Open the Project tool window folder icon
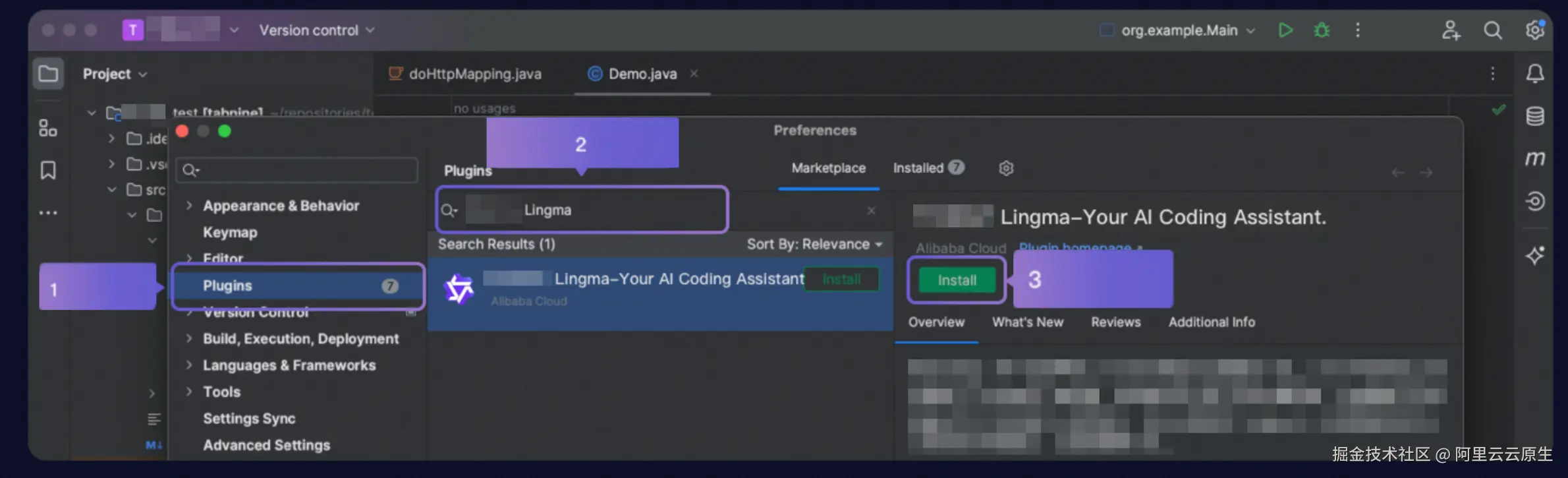 click(x=48, y=74)
